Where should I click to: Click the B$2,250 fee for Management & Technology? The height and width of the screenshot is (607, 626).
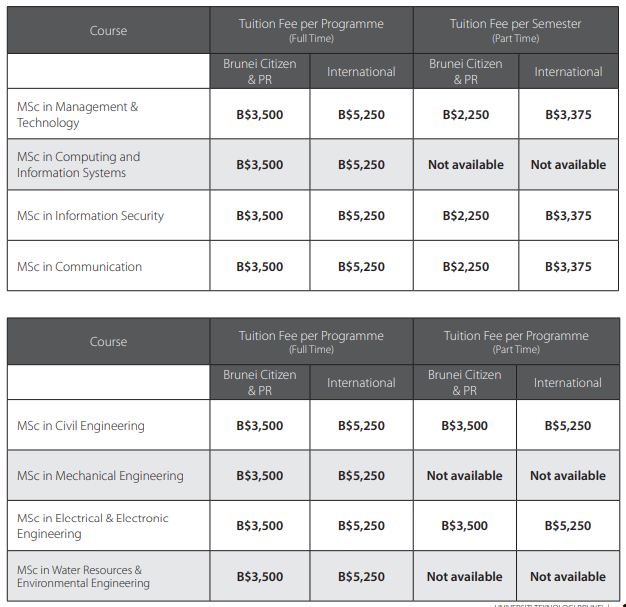tap(466, 115)
